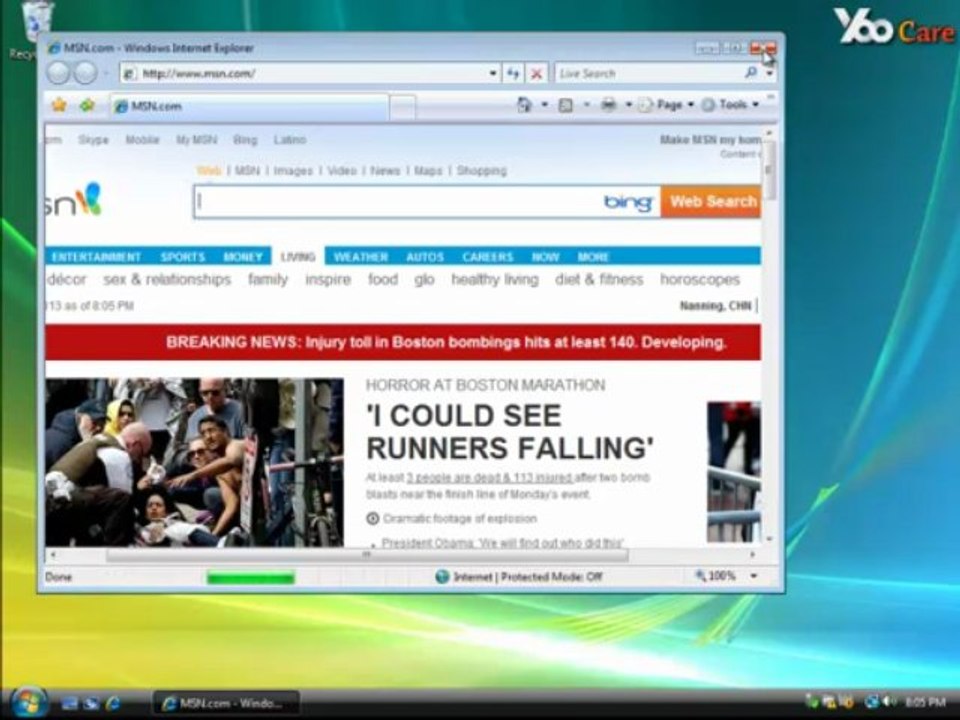Click the Home toolbar icon
This screenshot has height=720, width=960.
coord(525,105)
